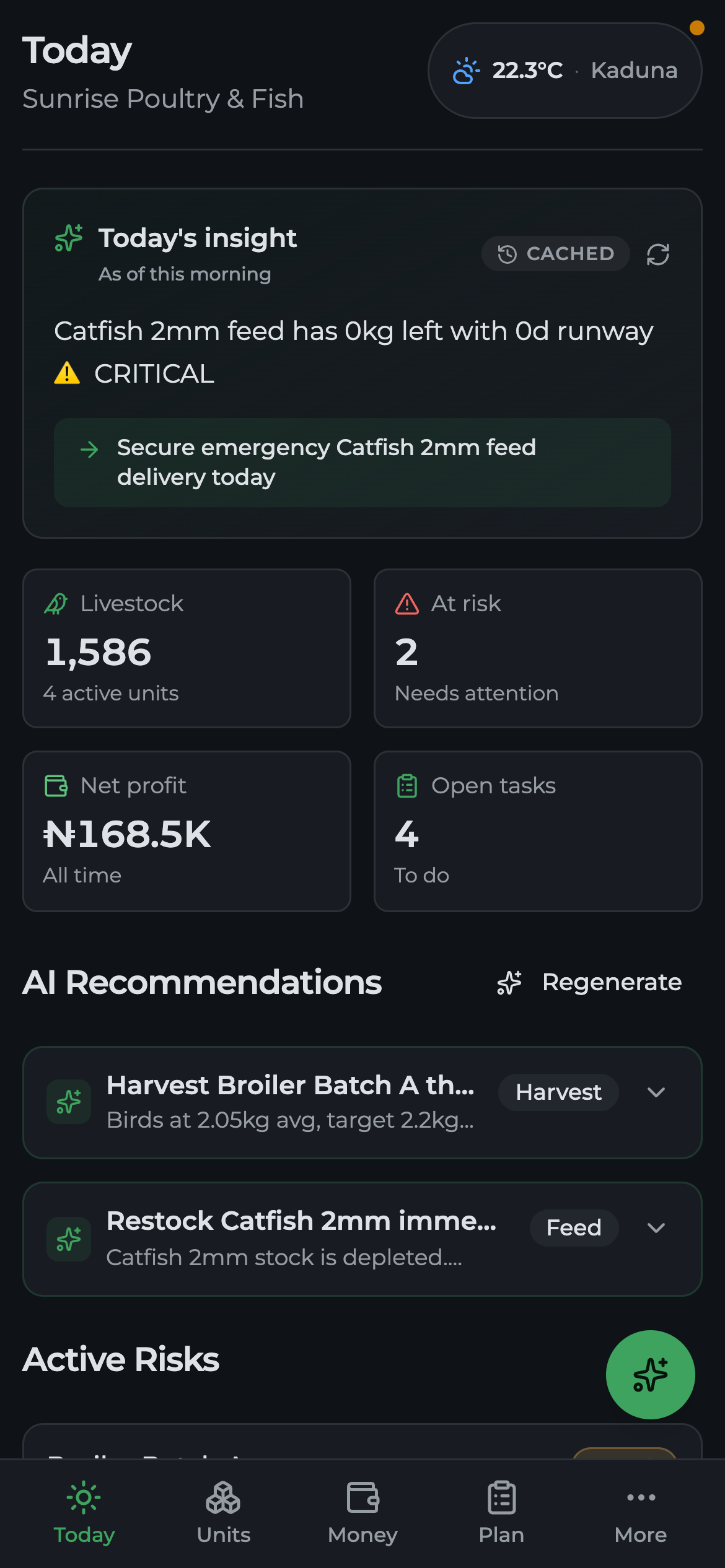Click the weather cloud icon beside 22.3°C
This screenshot has width=725, height=1568.
[x=466, y=71]
